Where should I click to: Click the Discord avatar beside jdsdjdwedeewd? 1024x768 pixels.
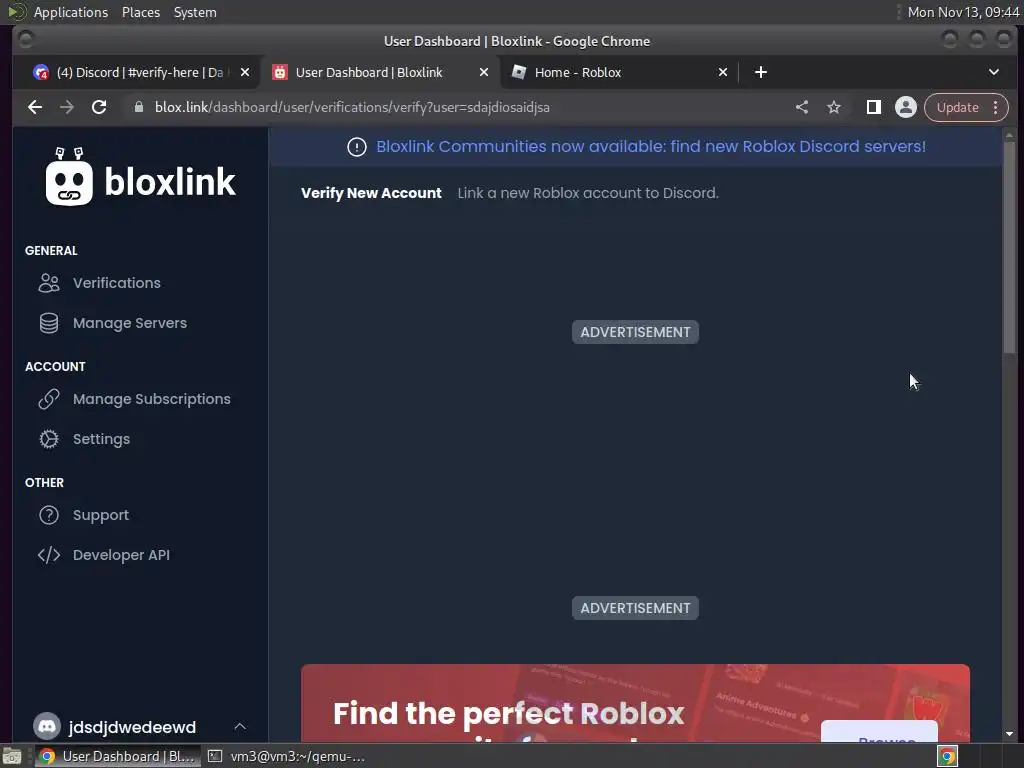pos(47,726)
